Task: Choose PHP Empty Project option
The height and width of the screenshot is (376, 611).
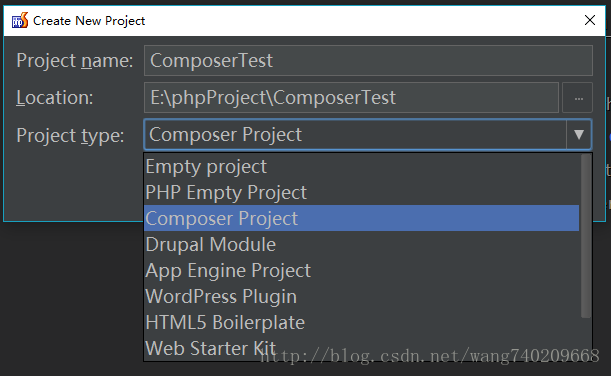Action: coord(362,192)
